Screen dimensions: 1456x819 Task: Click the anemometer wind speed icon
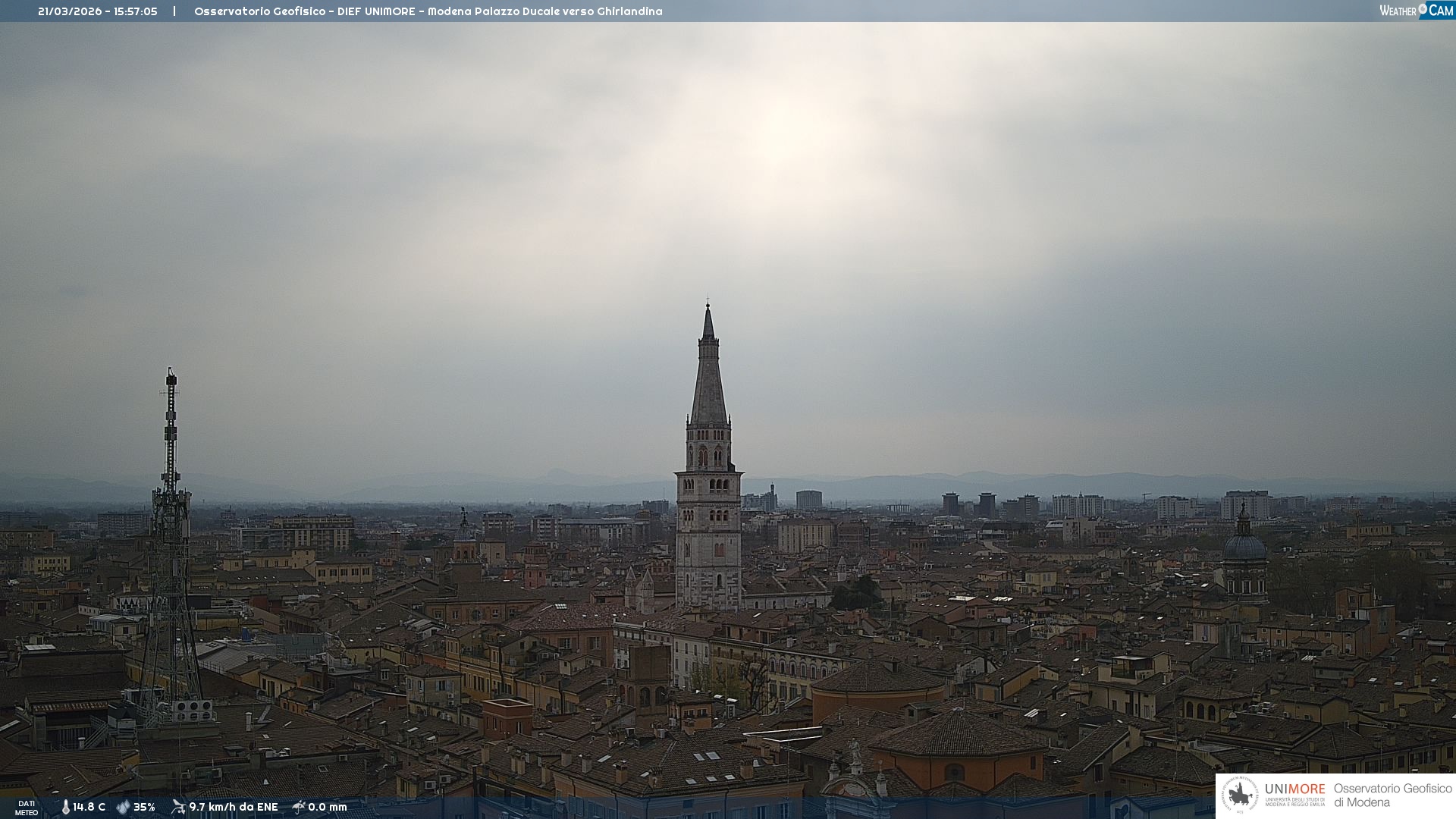point(178,807)
